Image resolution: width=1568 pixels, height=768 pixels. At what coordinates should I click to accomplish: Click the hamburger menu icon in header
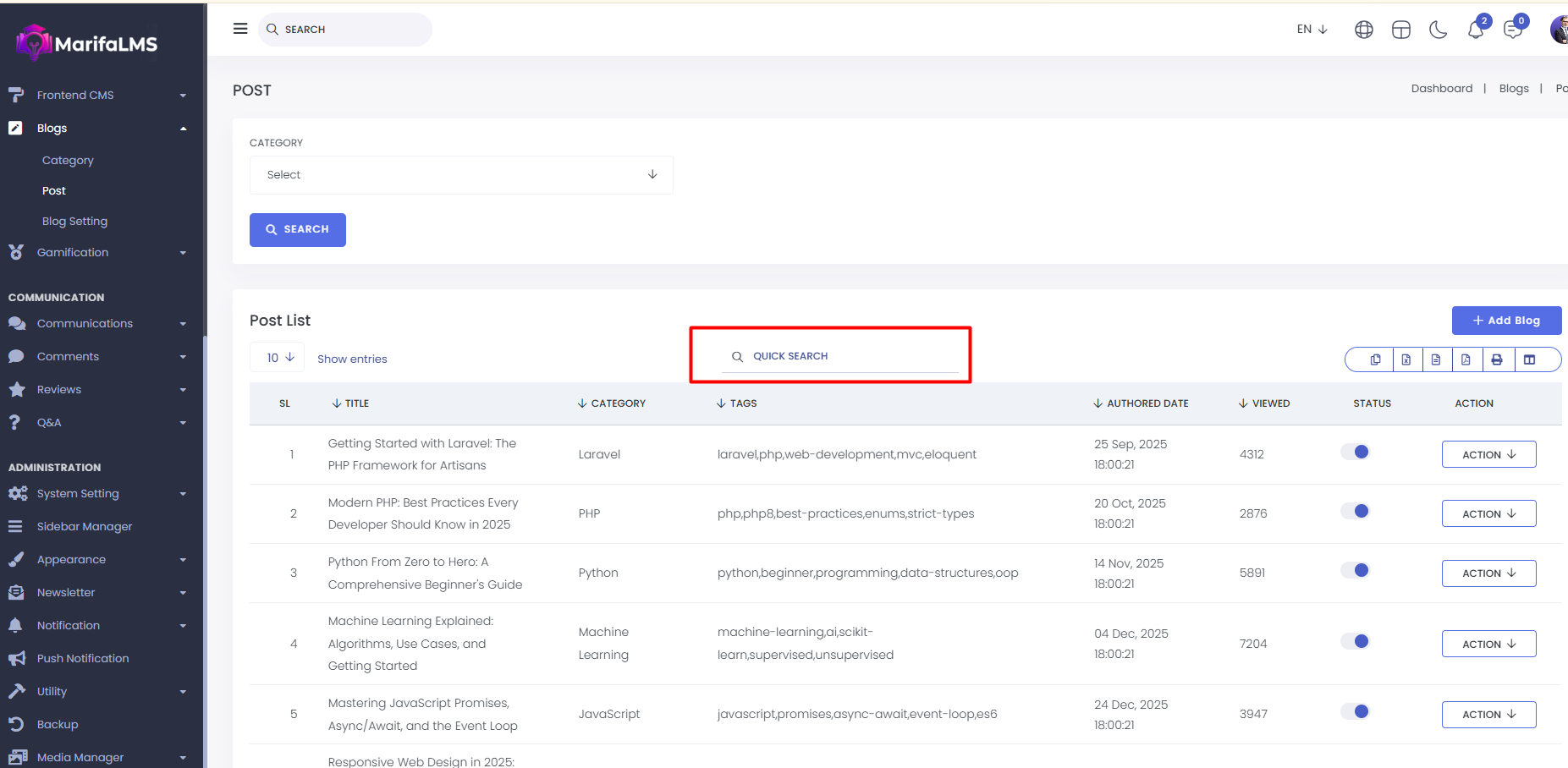tap(240, 29)
